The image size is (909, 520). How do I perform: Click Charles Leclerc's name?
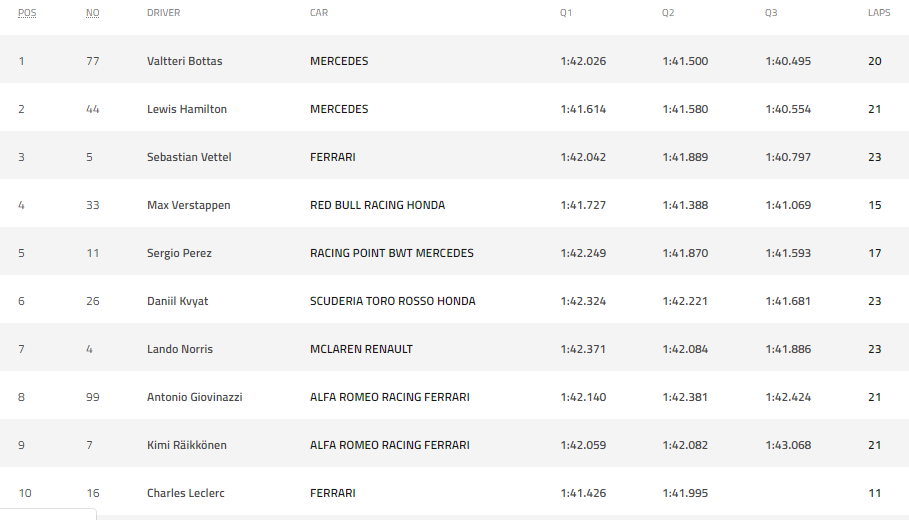pos(185,493)
